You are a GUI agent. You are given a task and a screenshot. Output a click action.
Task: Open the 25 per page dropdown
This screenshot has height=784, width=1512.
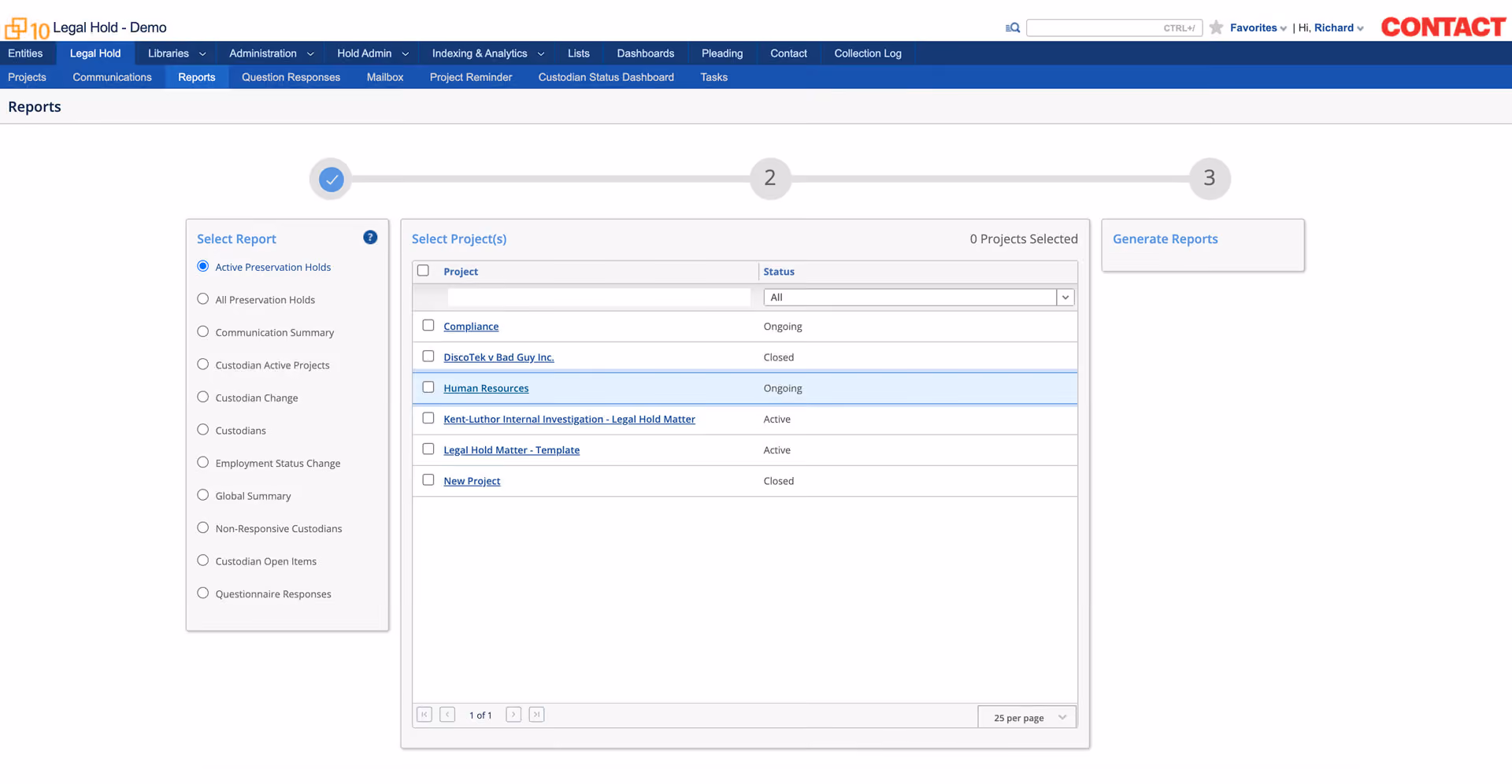pyautogui.click(x=1027, y=717)
